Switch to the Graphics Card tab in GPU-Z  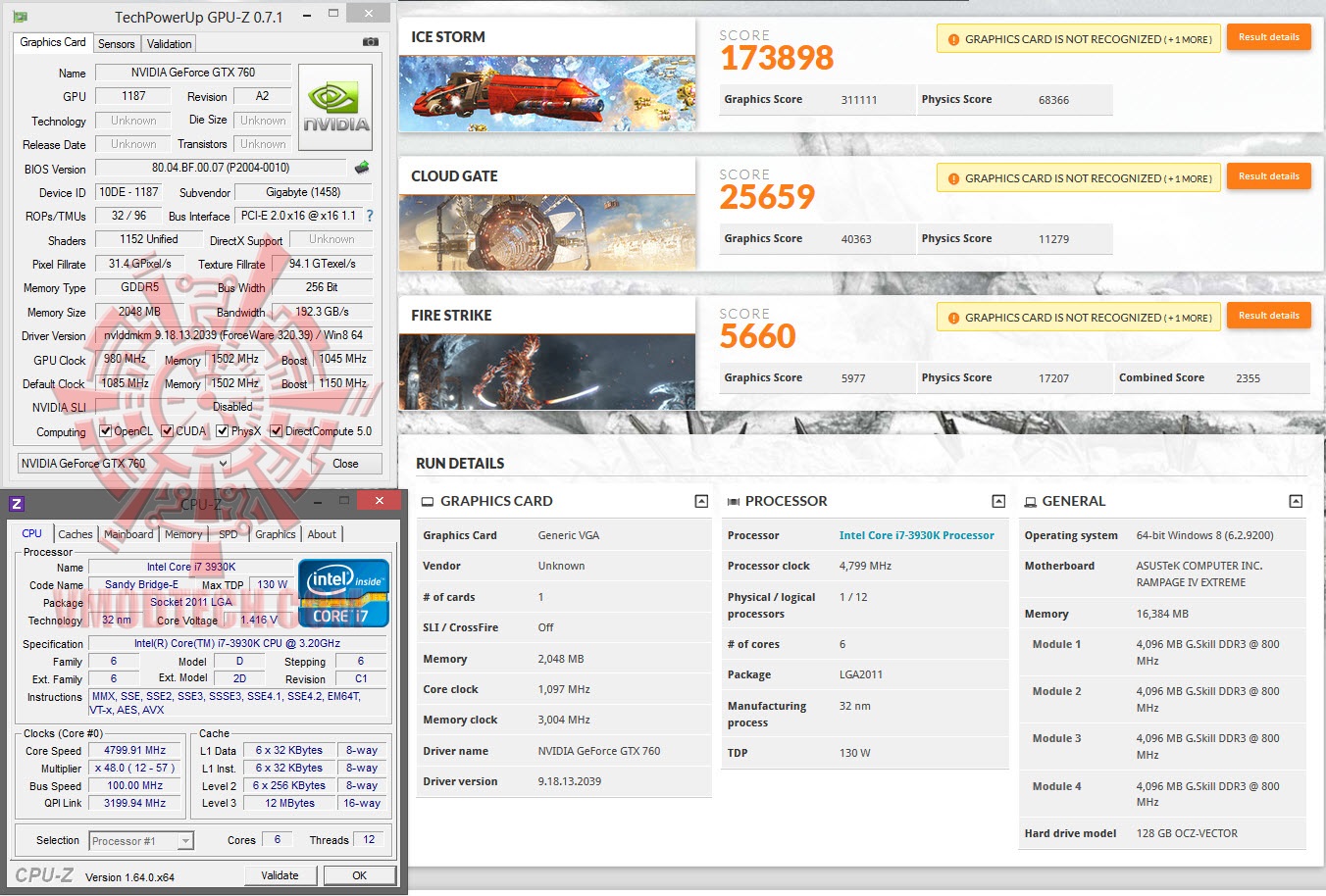[x=53, y=42]
